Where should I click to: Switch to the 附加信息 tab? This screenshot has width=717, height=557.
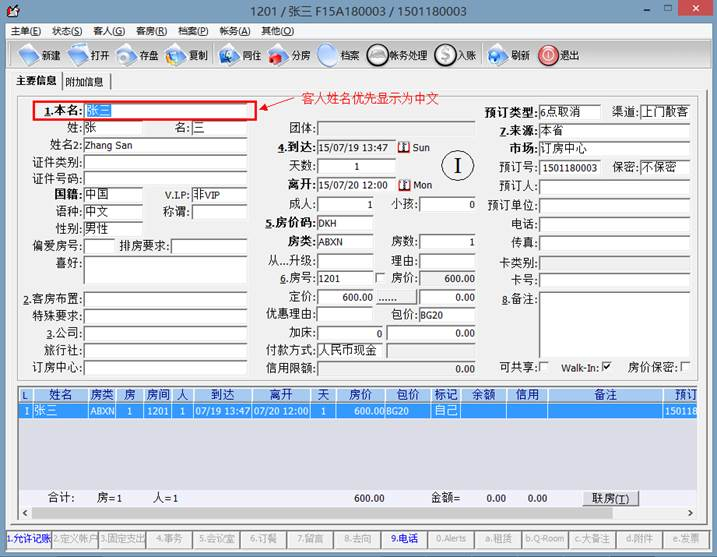[86, 82]
